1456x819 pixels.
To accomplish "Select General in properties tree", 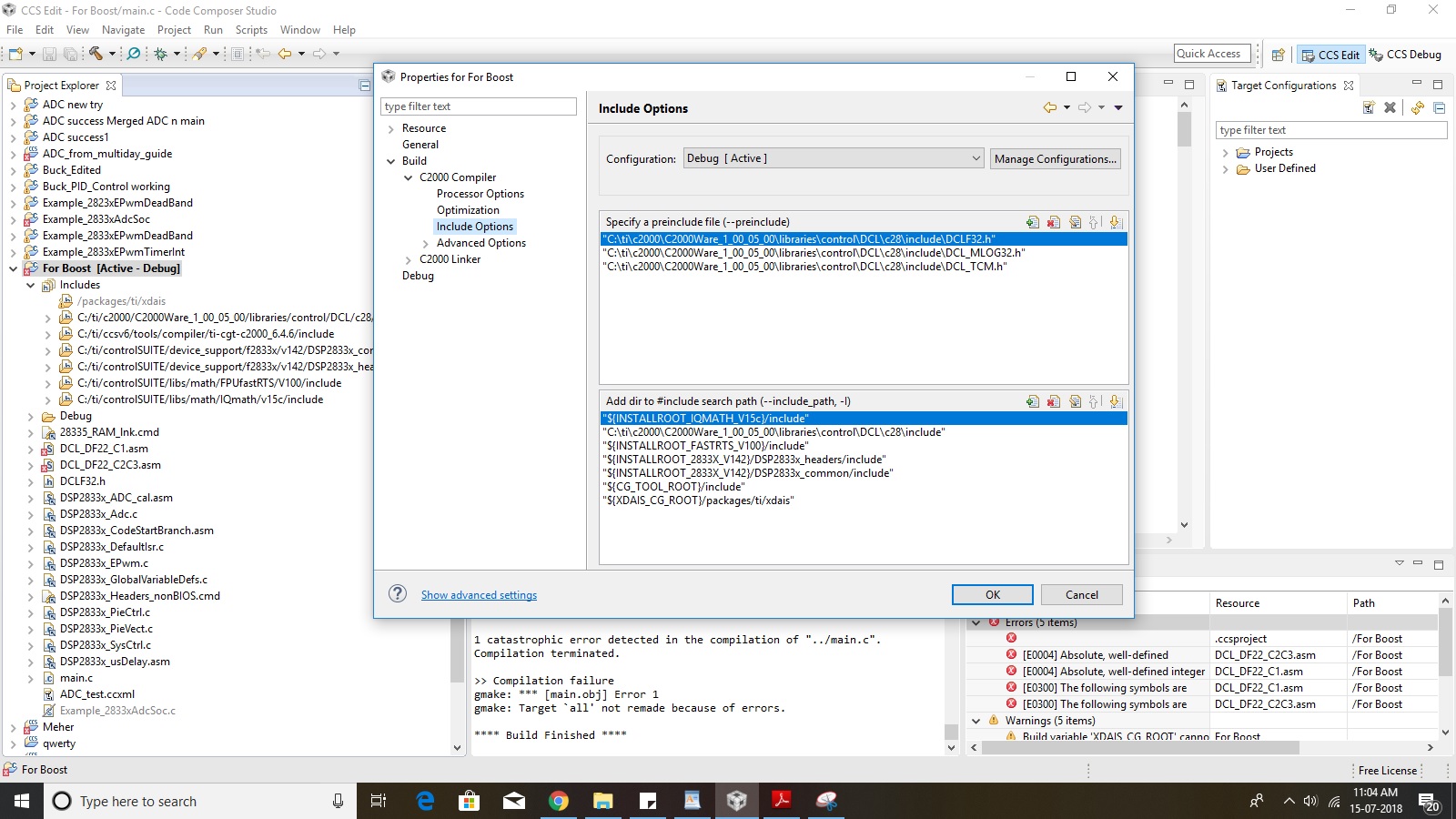I will (x=420, y=145).
